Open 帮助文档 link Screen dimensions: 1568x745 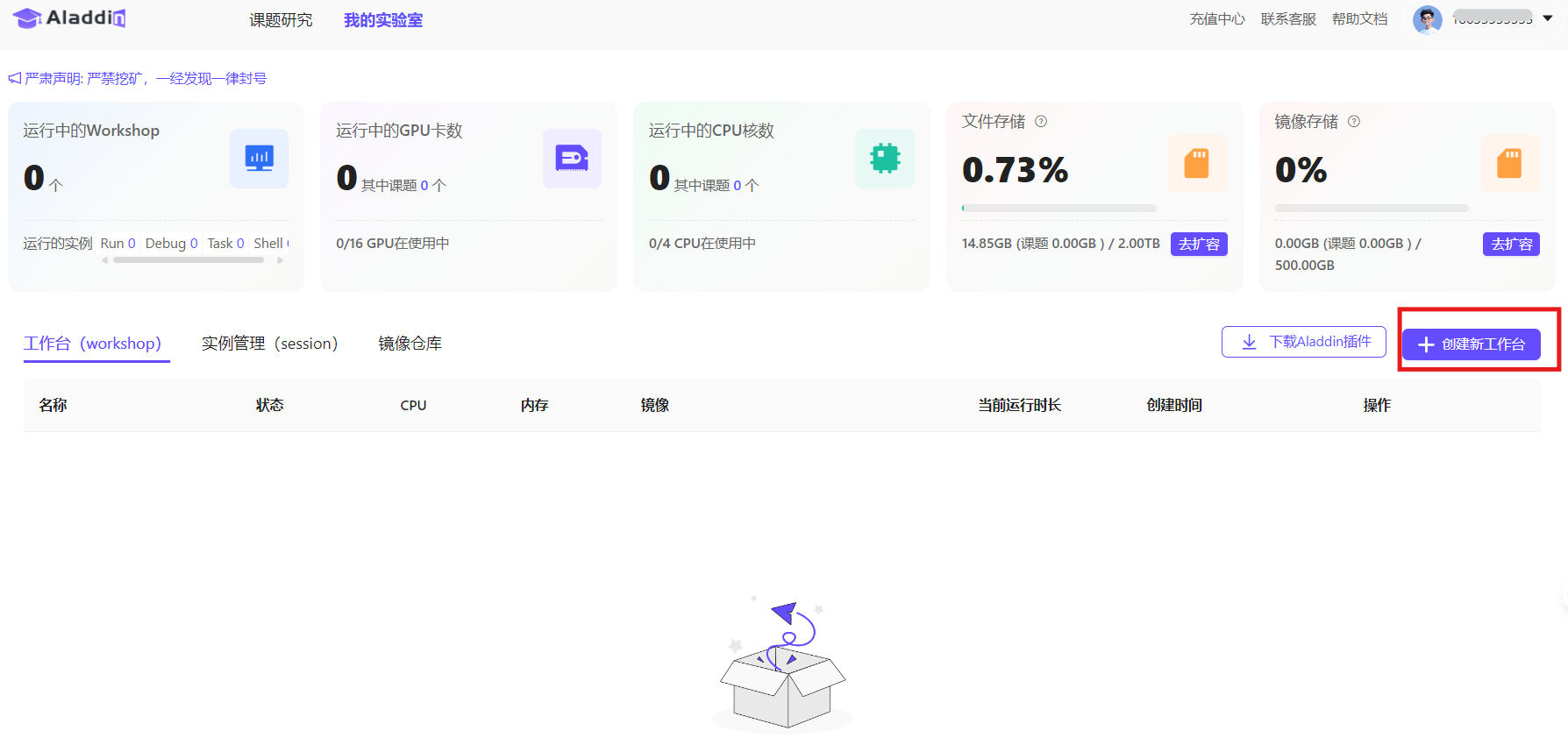pos(1359,19)
